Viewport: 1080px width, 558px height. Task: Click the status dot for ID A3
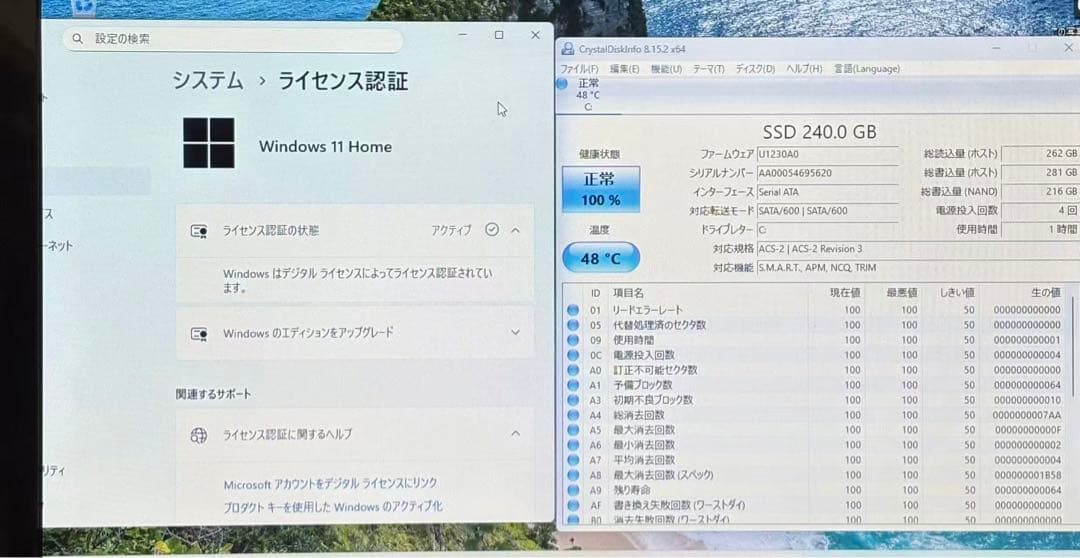click(573, 400)
